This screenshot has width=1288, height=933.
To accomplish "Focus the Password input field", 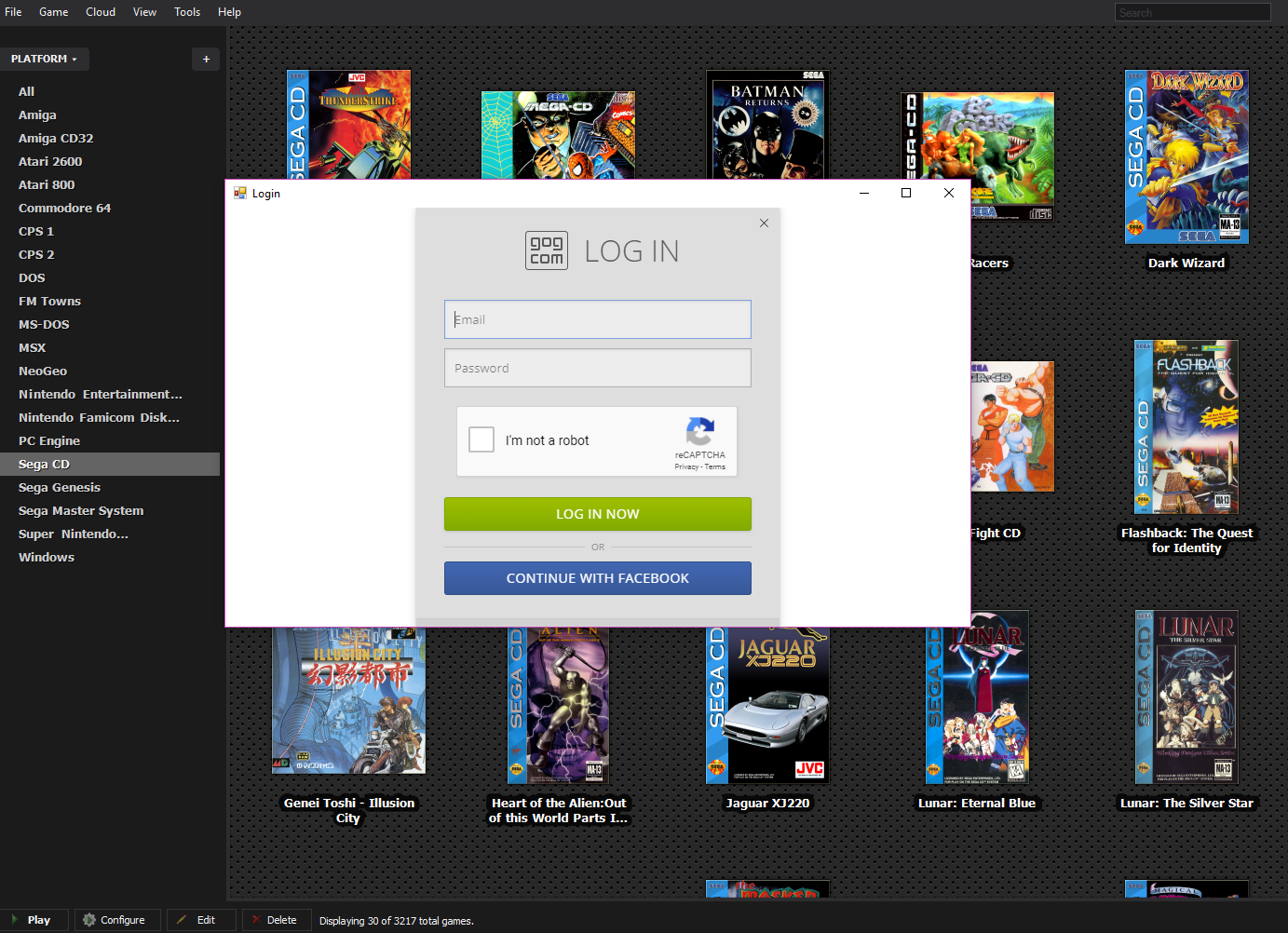I will tap(598, 368).
